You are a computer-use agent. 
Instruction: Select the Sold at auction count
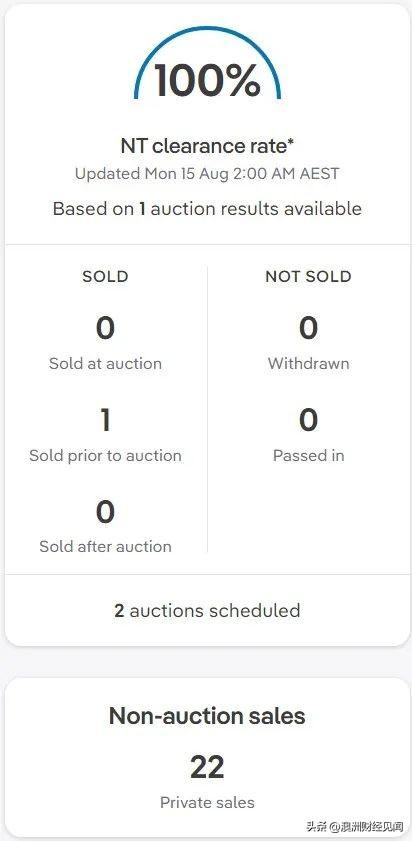pyautogui.click(x=105, y=328)
